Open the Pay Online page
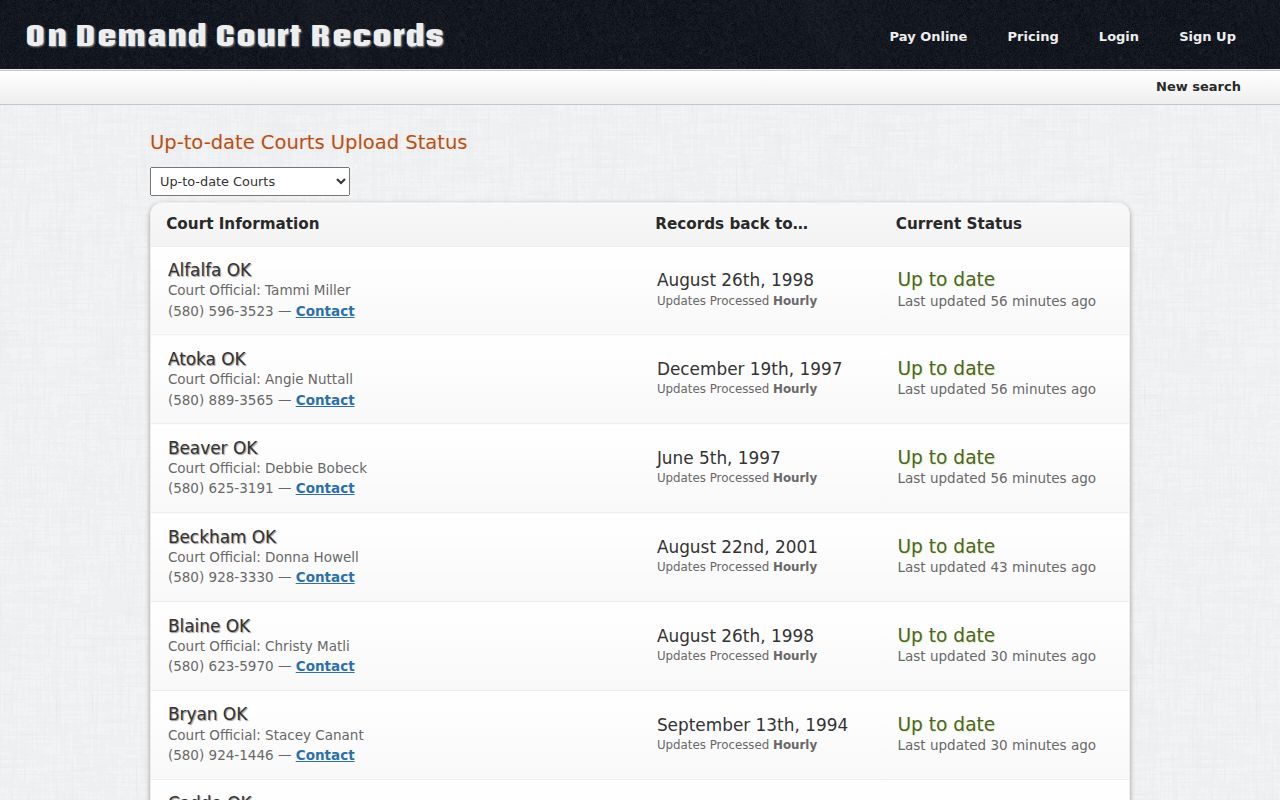Image resolution: width=1280 pixels, height=800 pixels. (928, 36)
